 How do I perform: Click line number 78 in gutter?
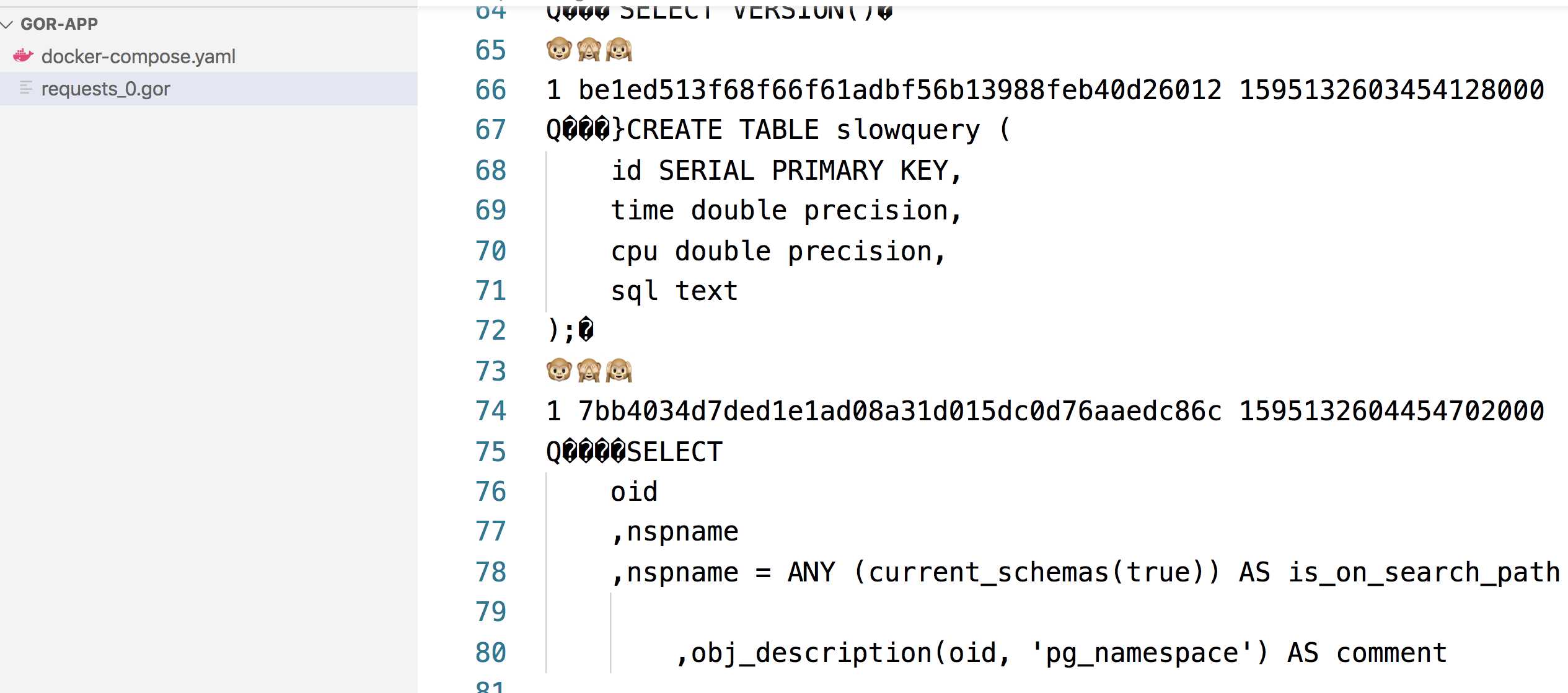pyautogui.click(x=490, y=572)
